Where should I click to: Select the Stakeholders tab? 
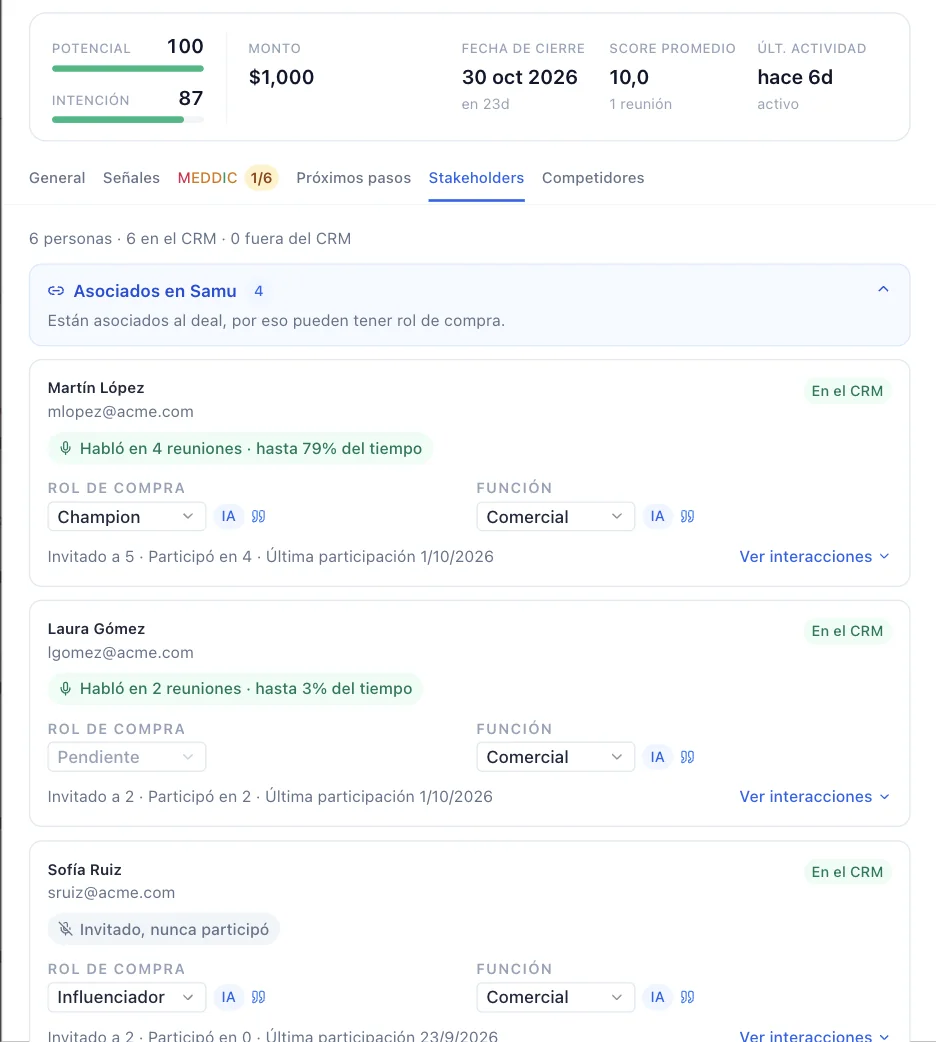coord(476,178)
